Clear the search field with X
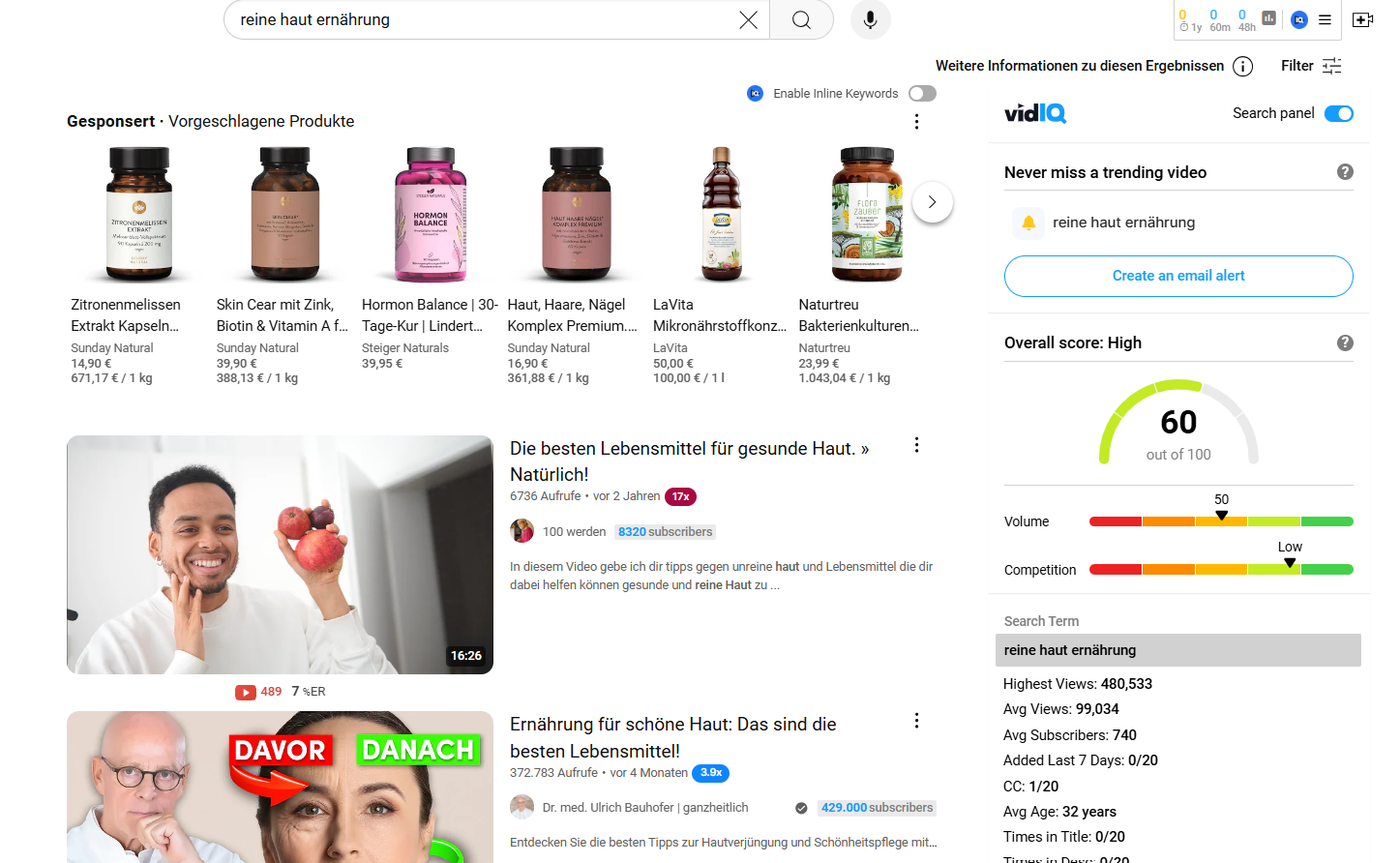This screenshot has width=1400, height=863. pos(748,20)
